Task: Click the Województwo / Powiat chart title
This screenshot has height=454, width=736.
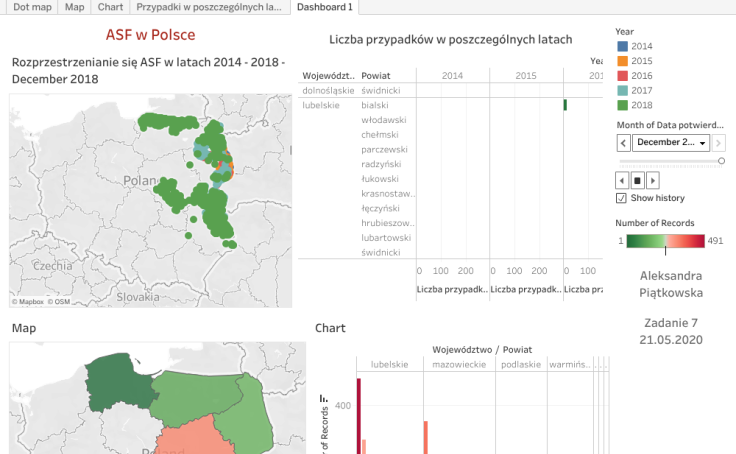Action: coord(482,350)
